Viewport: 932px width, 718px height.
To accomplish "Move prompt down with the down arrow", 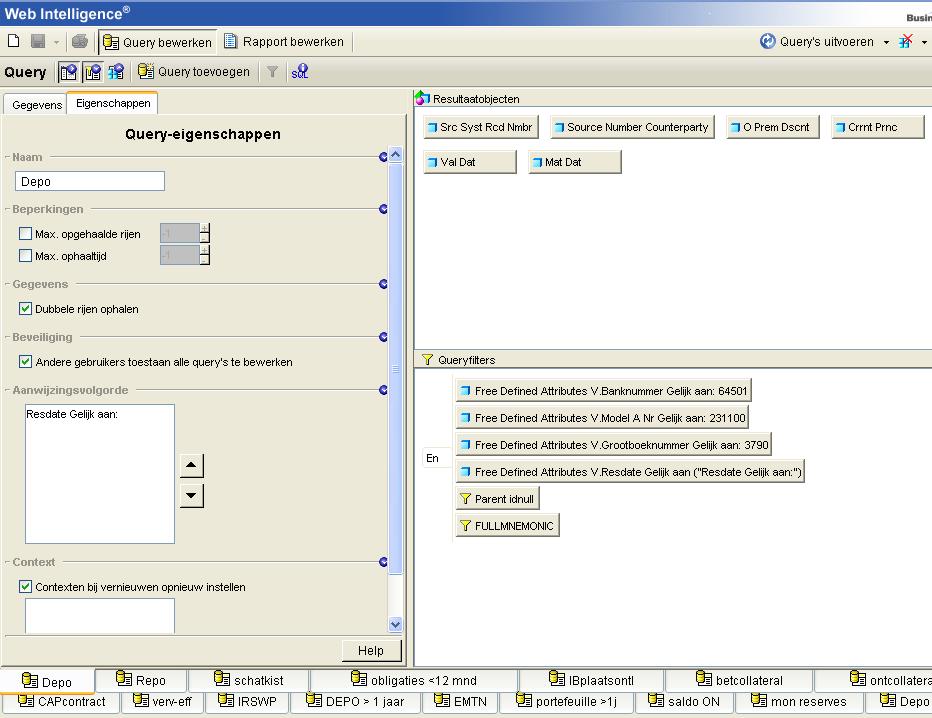I will [x=192, y=495].
